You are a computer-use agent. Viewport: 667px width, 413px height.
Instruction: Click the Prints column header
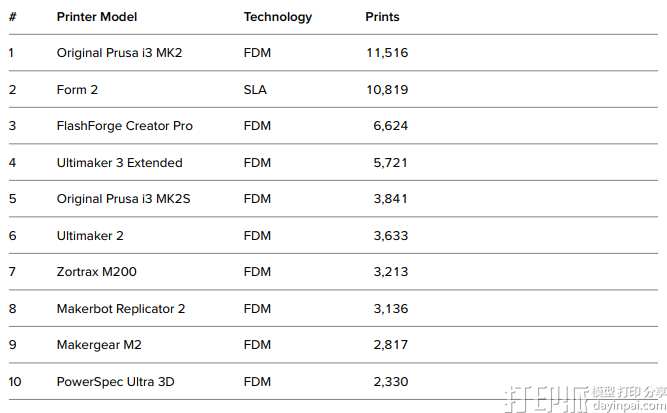click(382, 17)
